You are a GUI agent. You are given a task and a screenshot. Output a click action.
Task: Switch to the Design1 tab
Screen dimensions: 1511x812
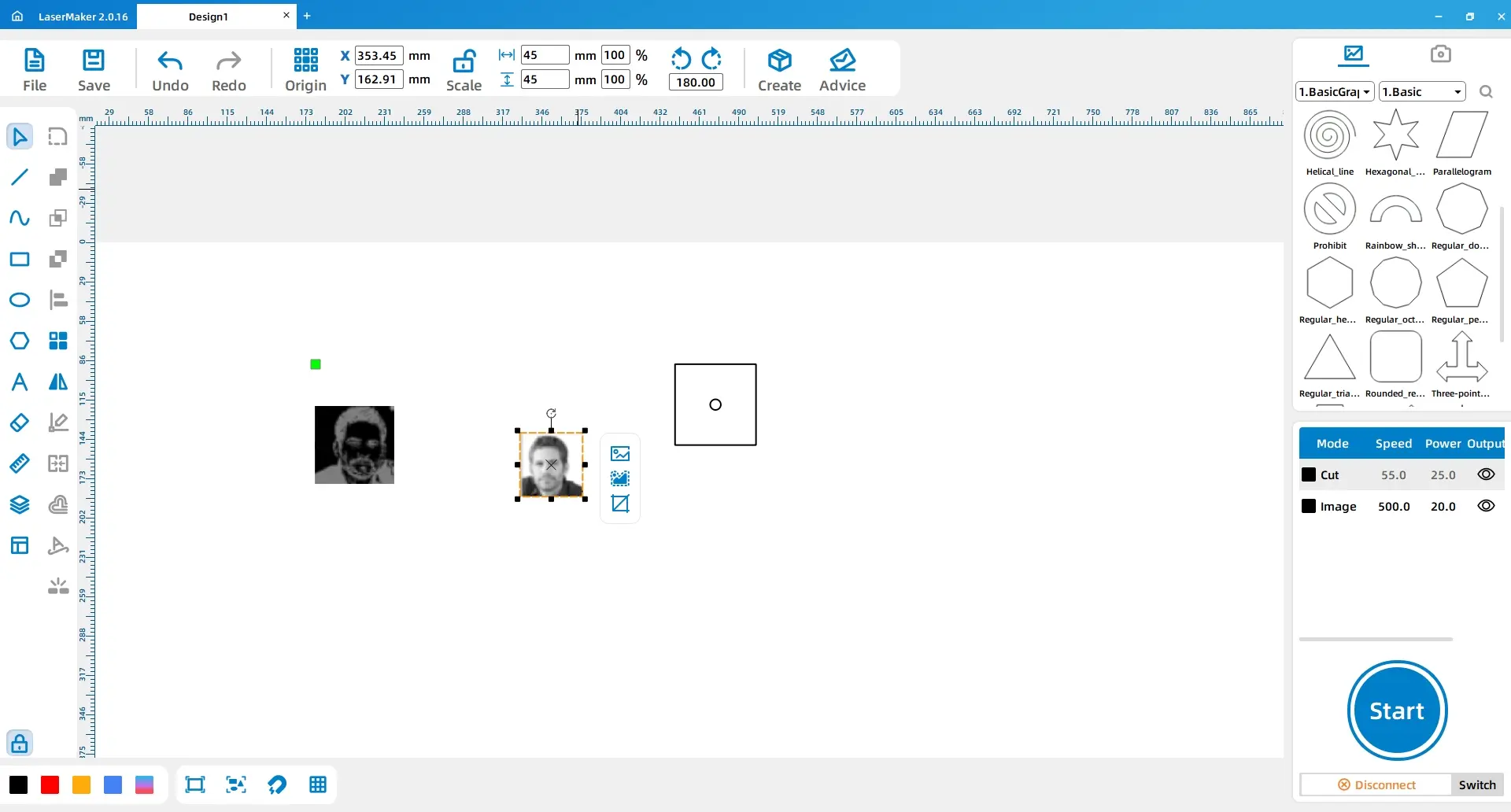coord(209,17)
